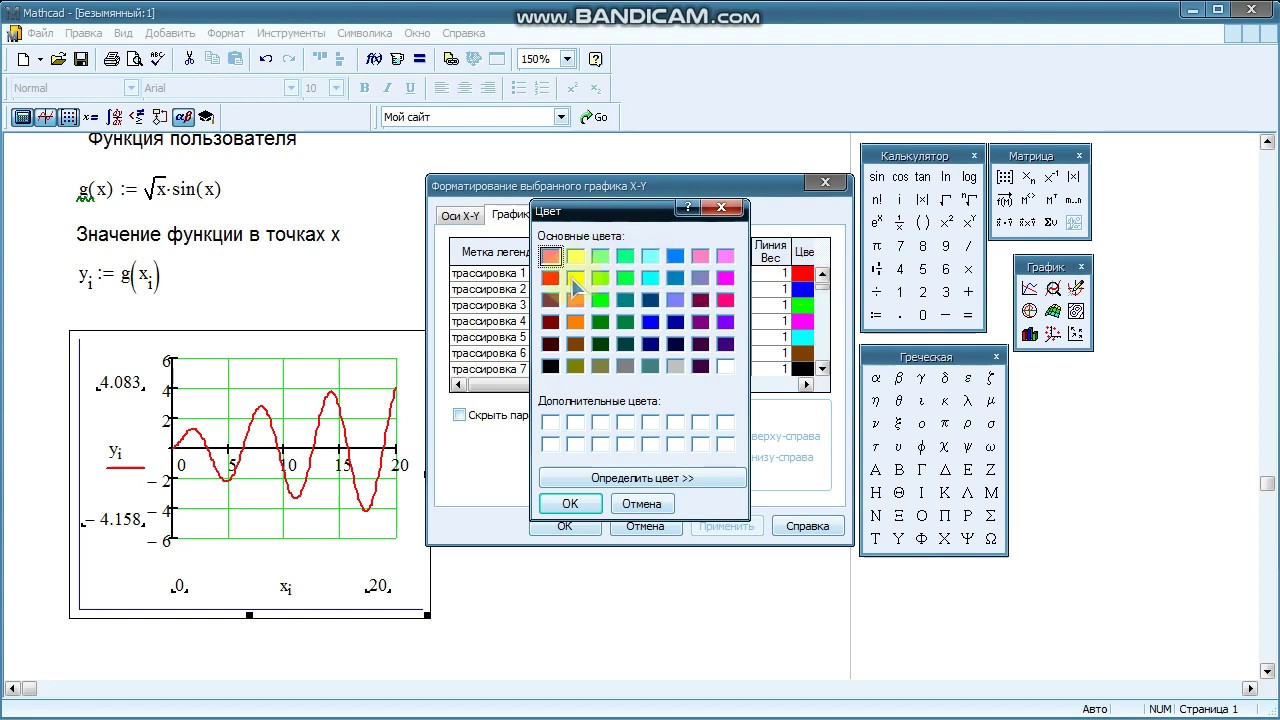Image resolution: width=1280 pixels, height=720 pixels.
Task: Select трассировка 5 legend label row
Action: point(489,337)
